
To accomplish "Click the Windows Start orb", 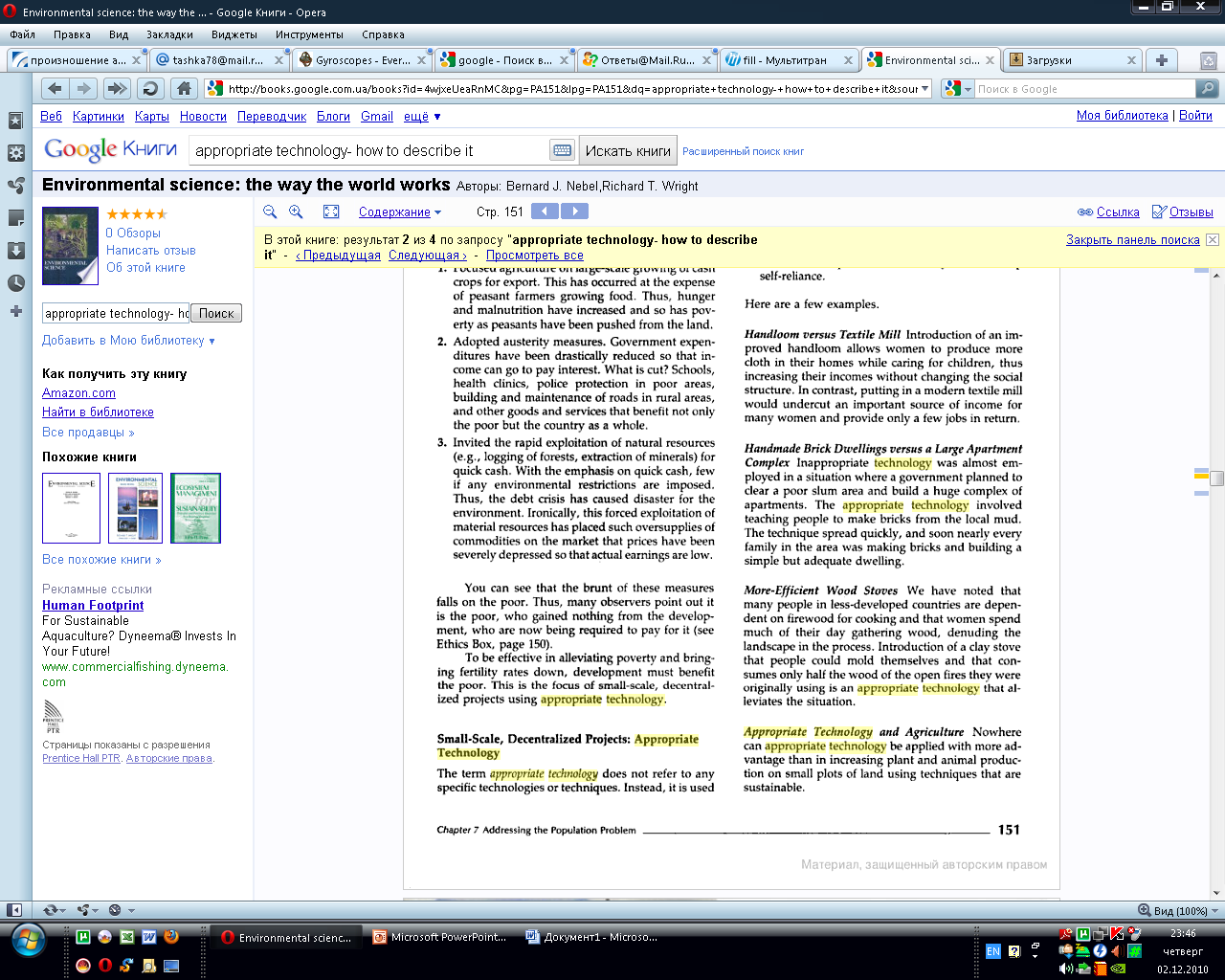I will (29, 941).
